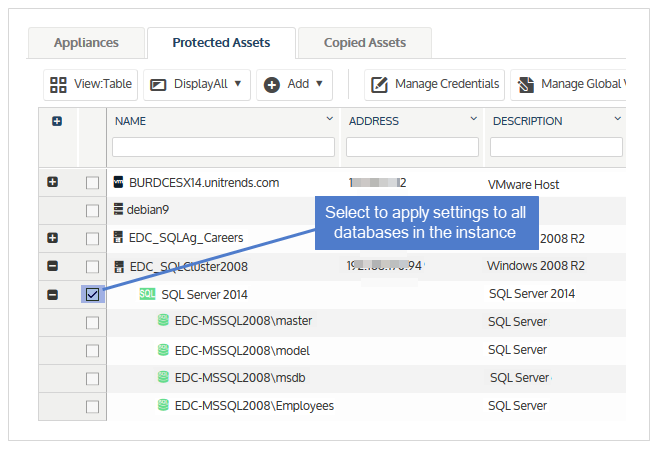This screenshot has width=664, height=461.
Task: Click the SQL Server 2014 instance name
Action: [x=205, y=295]
